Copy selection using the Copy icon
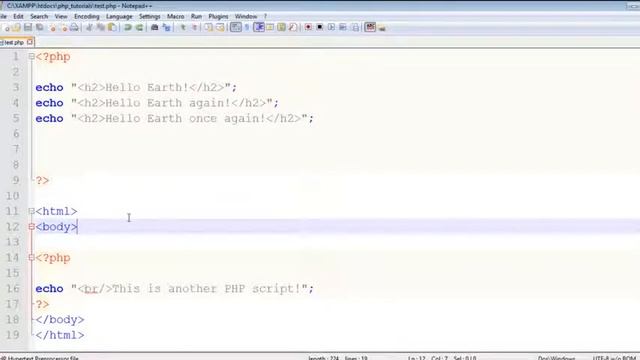 tap(100, 28)
